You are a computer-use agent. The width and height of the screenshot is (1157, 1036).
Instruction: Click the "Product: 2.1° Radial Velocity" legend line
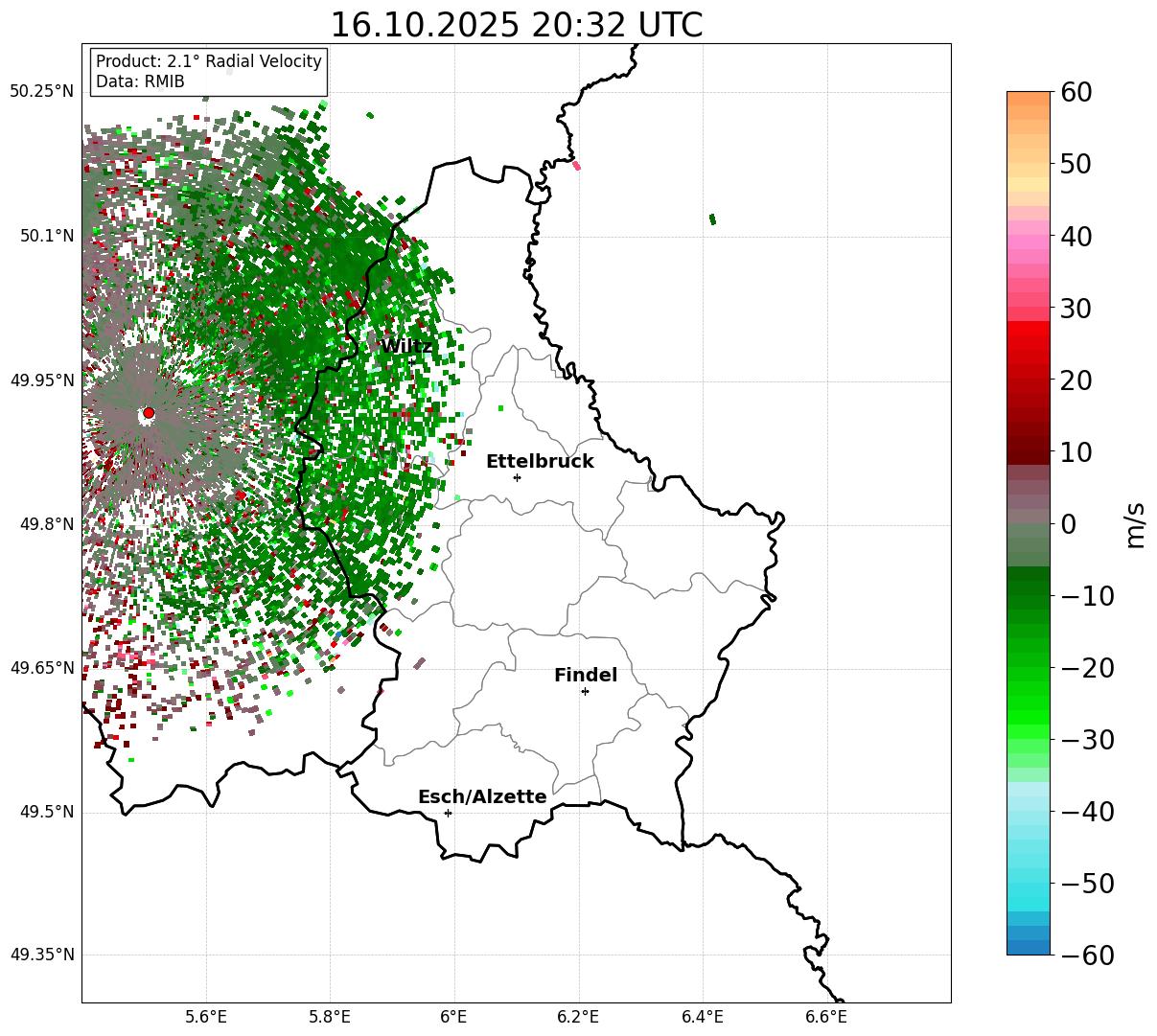[209, 61]
